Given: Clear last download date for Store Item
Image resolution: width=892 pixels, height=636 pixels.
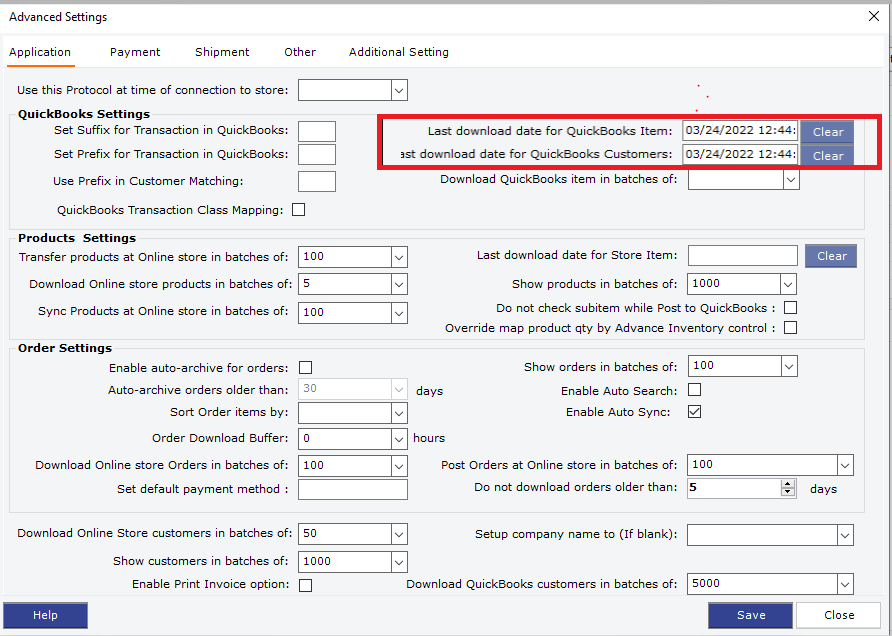Looking at the screenshot, I should point(831,256).
